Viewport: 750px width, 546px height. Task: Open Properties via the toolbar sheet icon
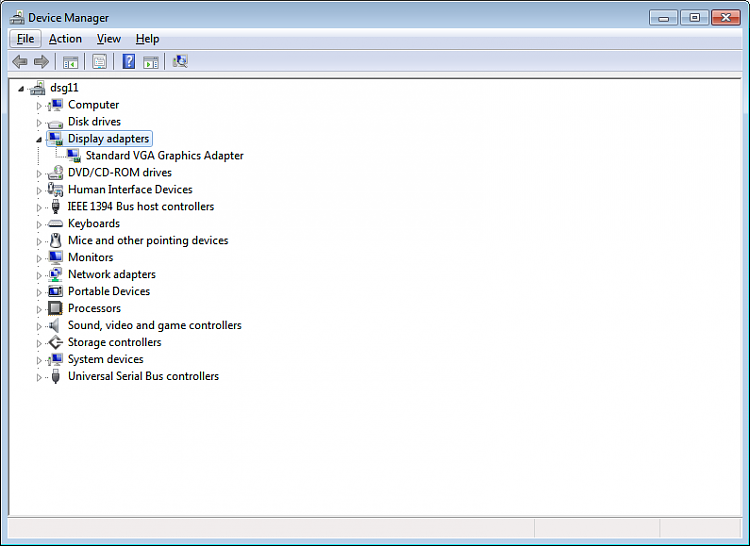[x=99, y=62]
